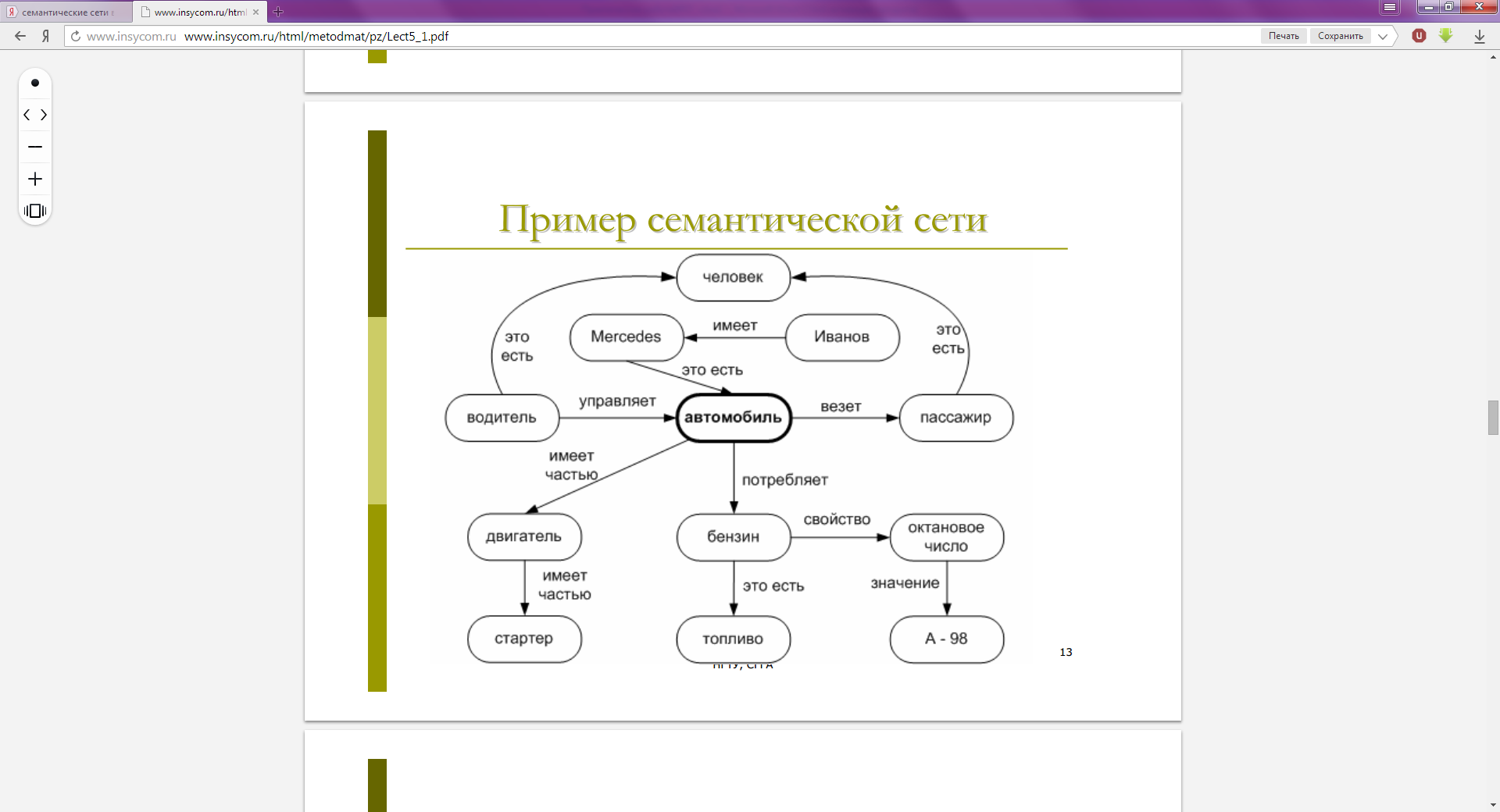Toggle PDF fit-to-page view icon
1500x812 pixels.
(x=35, y=211)
